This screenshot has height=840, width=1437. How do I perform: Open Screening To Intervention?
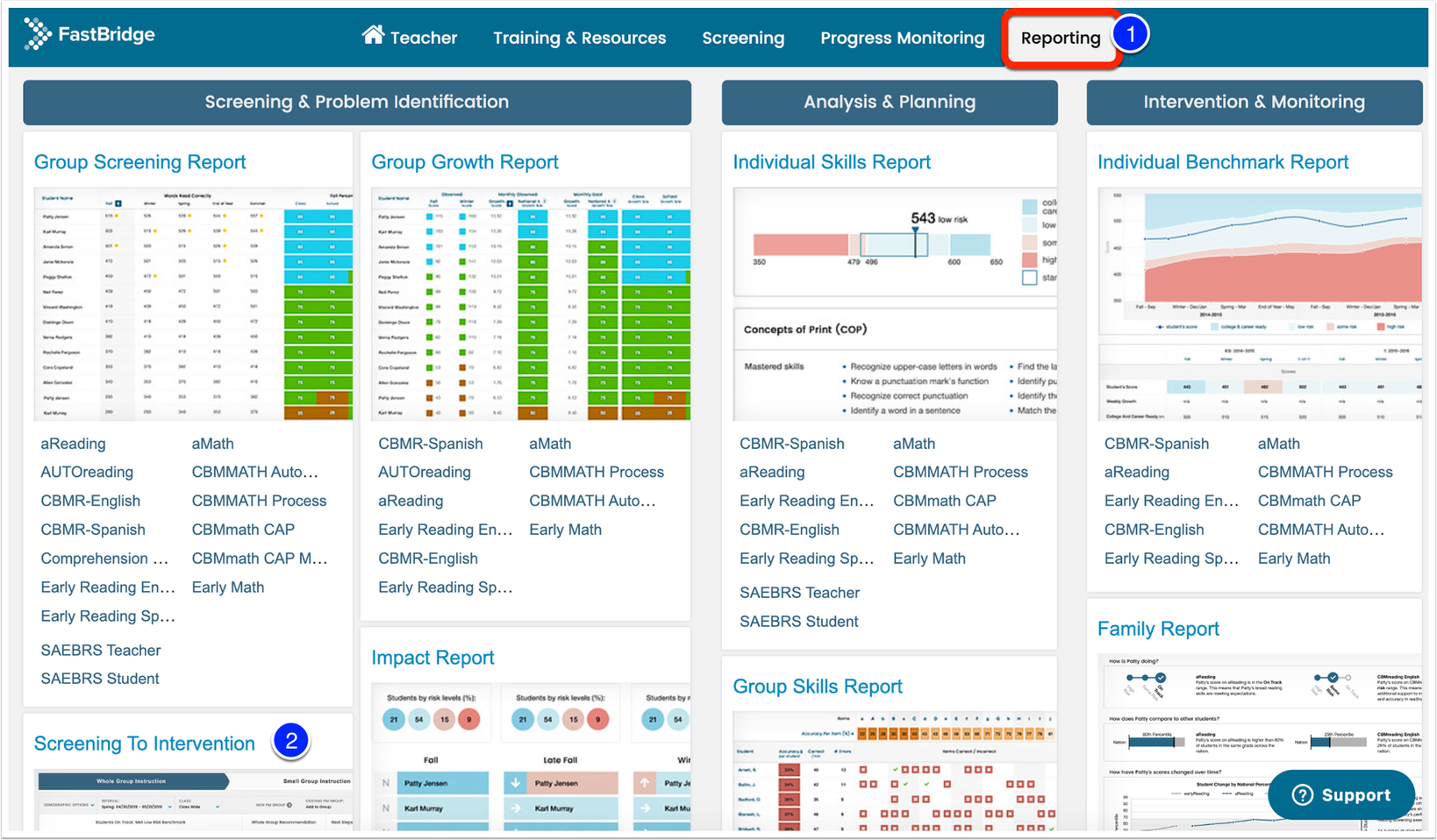[x=144, y=743]
